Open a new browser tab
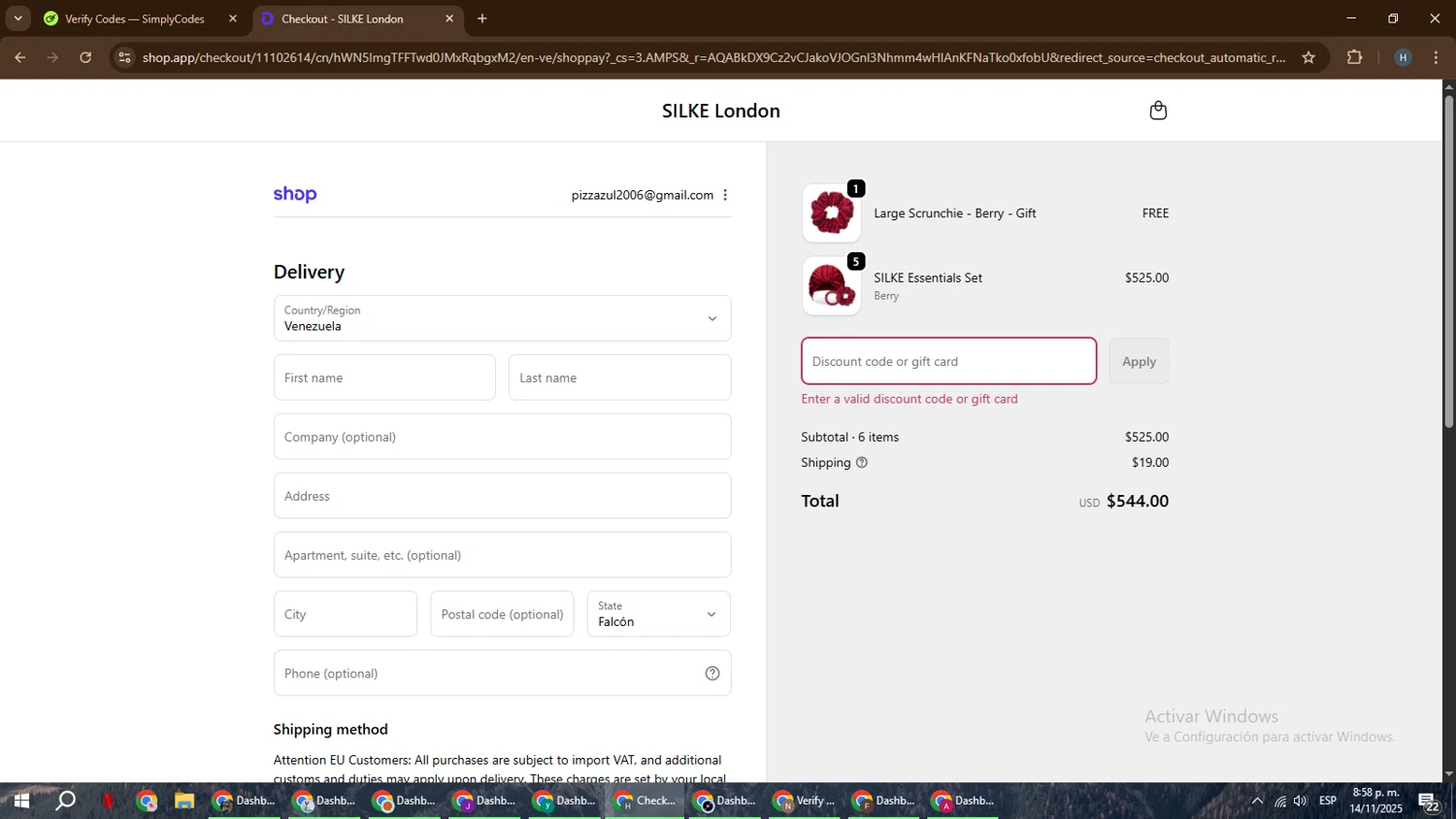This screenshot has width=1456, height=819. 482,18
